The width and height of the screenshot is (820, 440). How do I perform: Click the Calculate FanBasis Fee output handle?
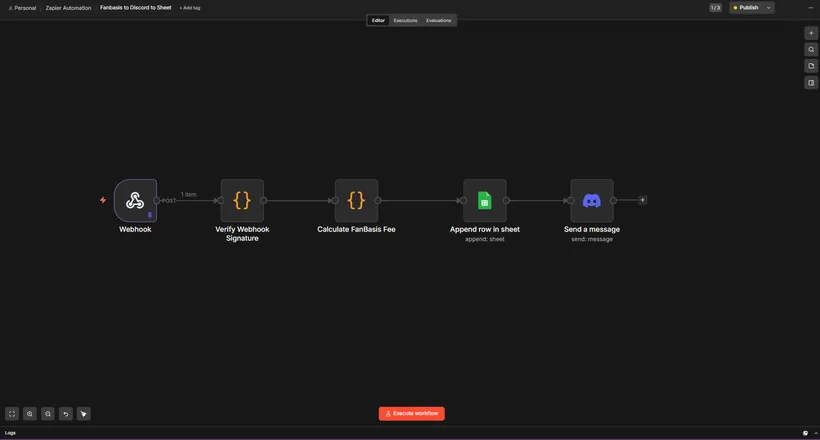[x=378, y=200]
